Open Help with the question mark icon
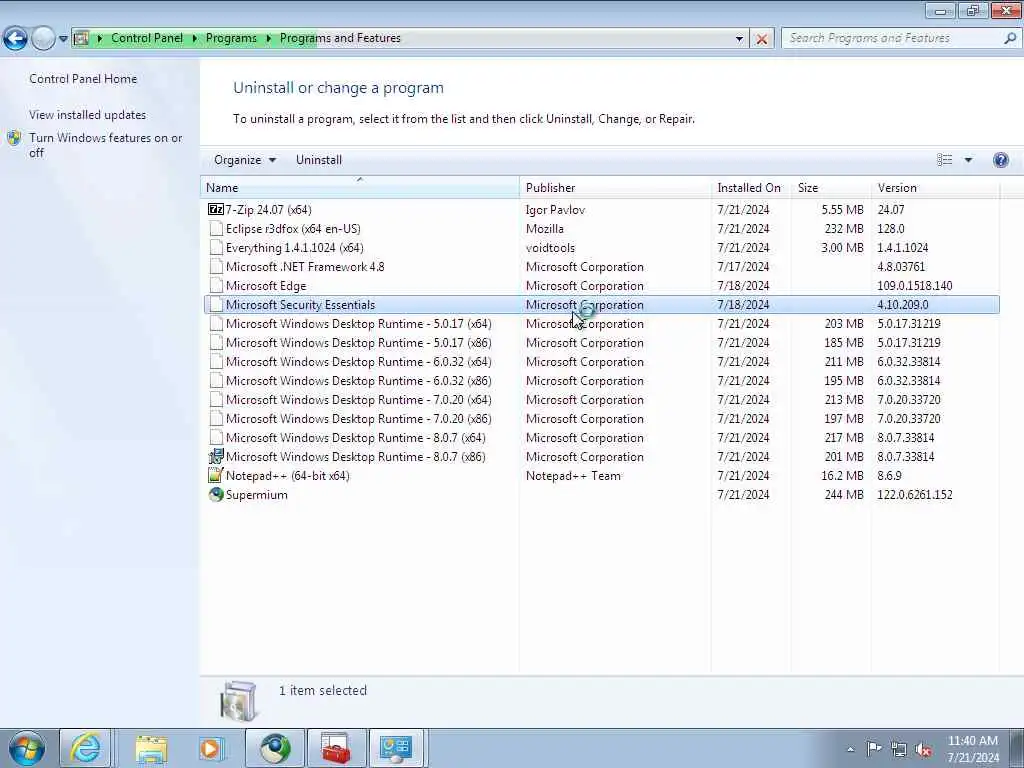The image size is (1024, 768). (x=1000, y=160)
